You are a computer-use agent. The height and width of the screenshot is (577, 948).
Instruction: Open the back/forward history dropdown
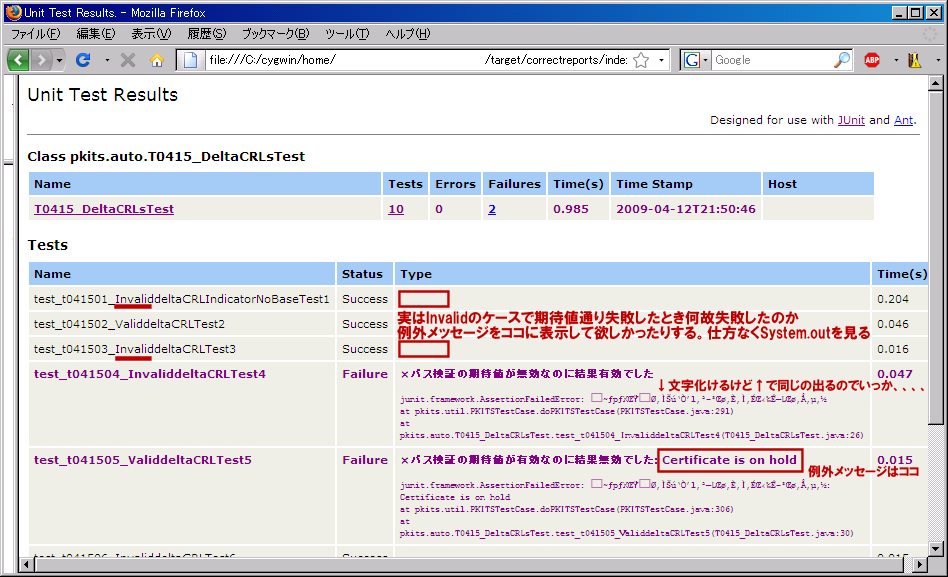[x=59, y=60]
